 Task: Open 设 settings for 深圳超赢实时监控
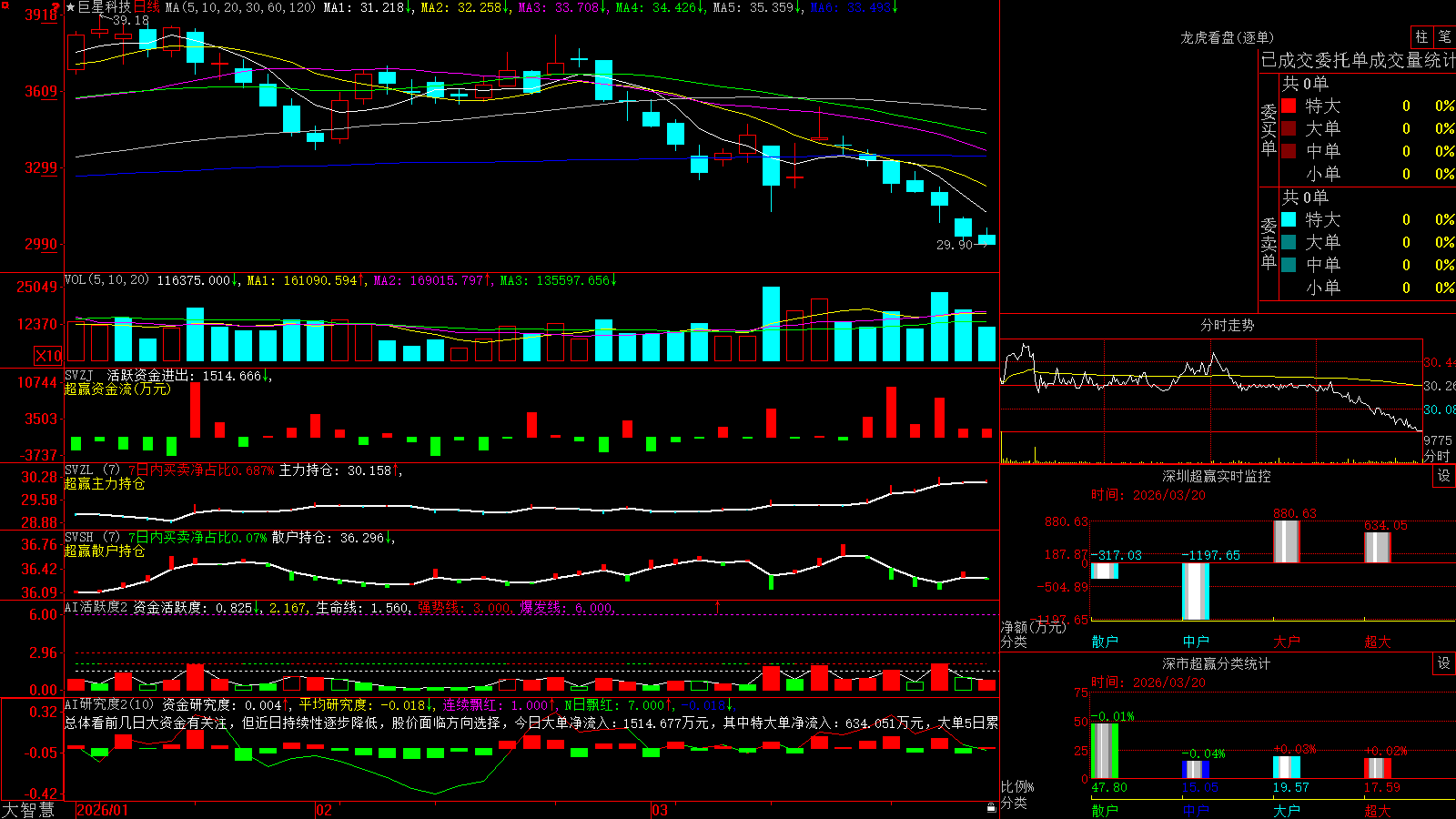[x=1443, y=476]
